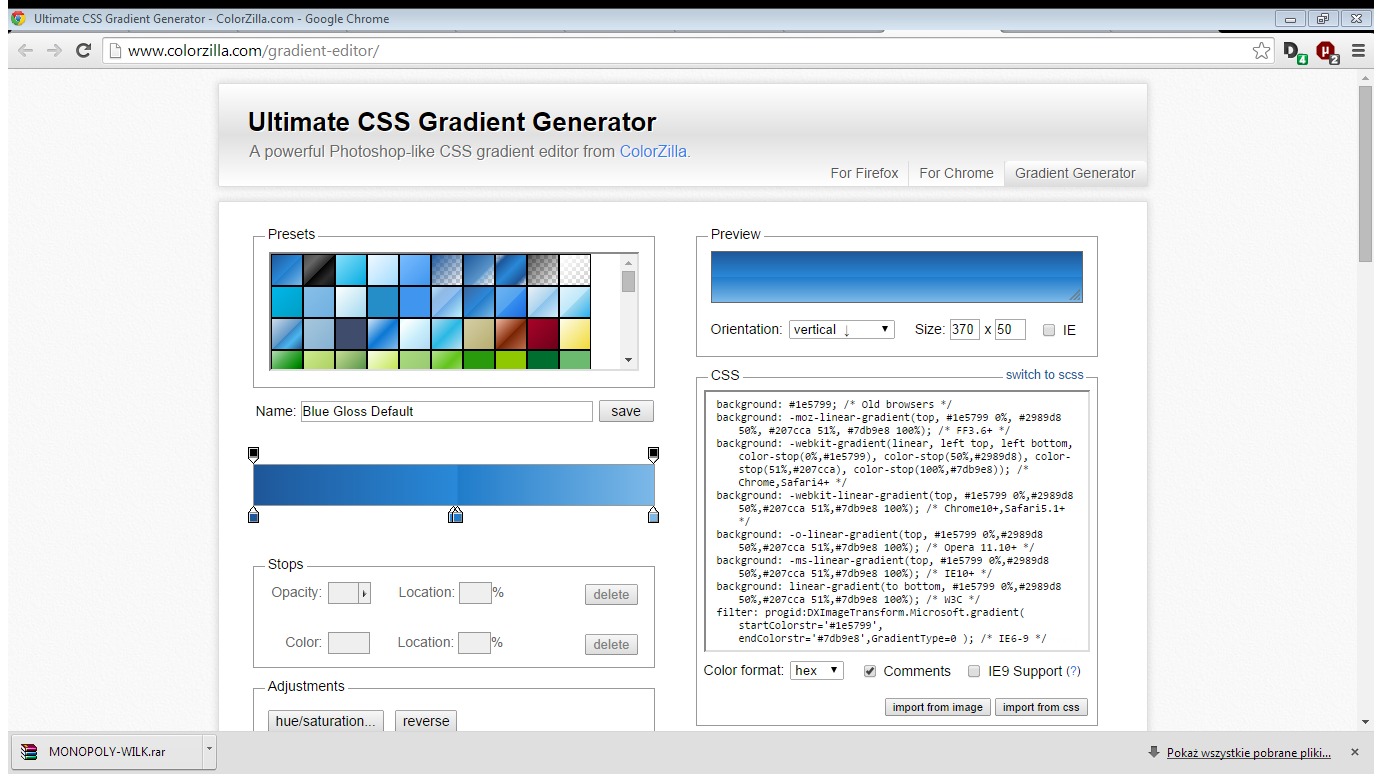The height and width of the screenshot is (784, 1382).
Task: Choose the first Blue Gloss preset
Action: 286,270
